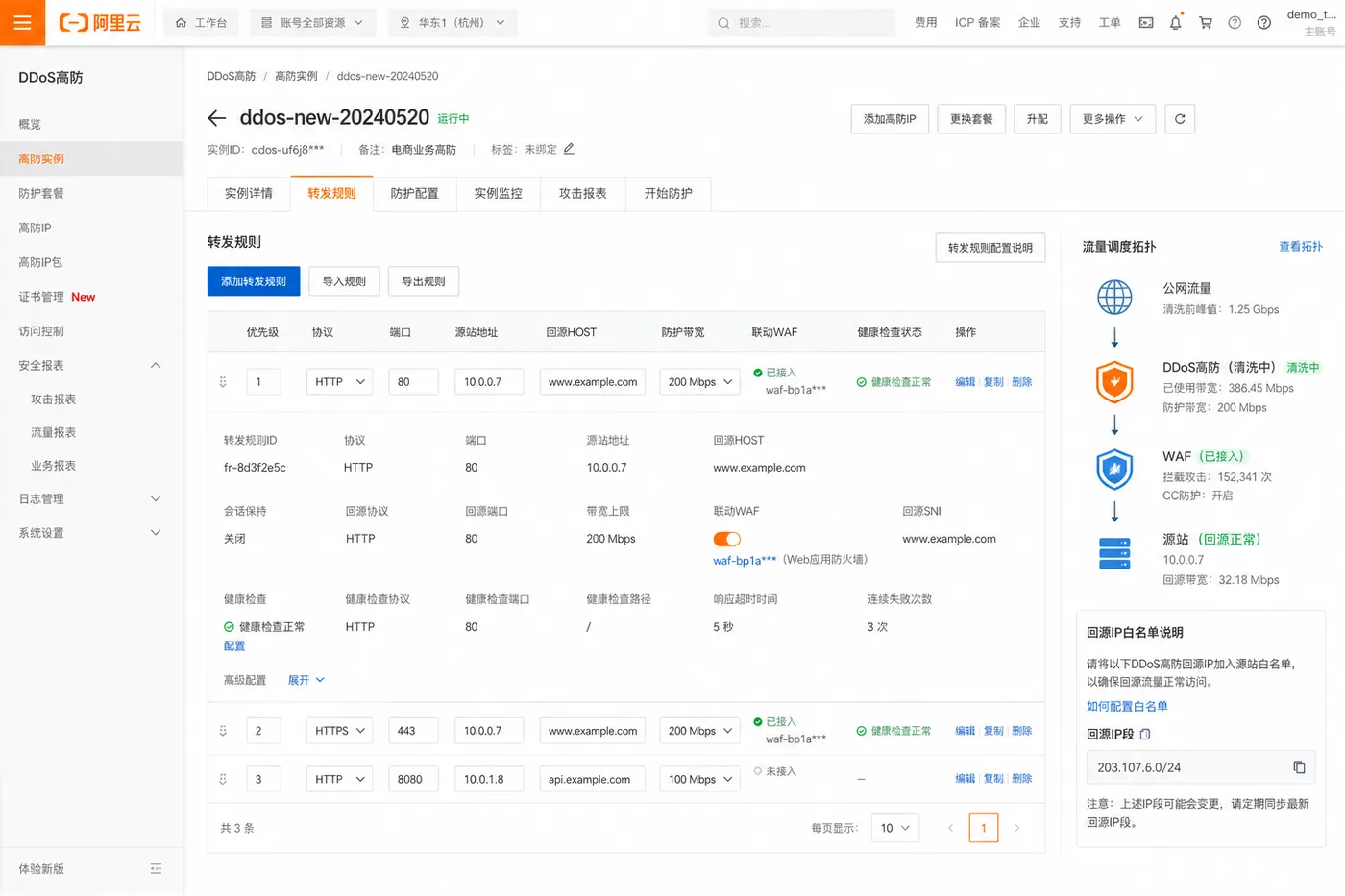Edit the tag with pencil icon
Viewport: 1345px width, 896px height.
click(x=569, y=149)
